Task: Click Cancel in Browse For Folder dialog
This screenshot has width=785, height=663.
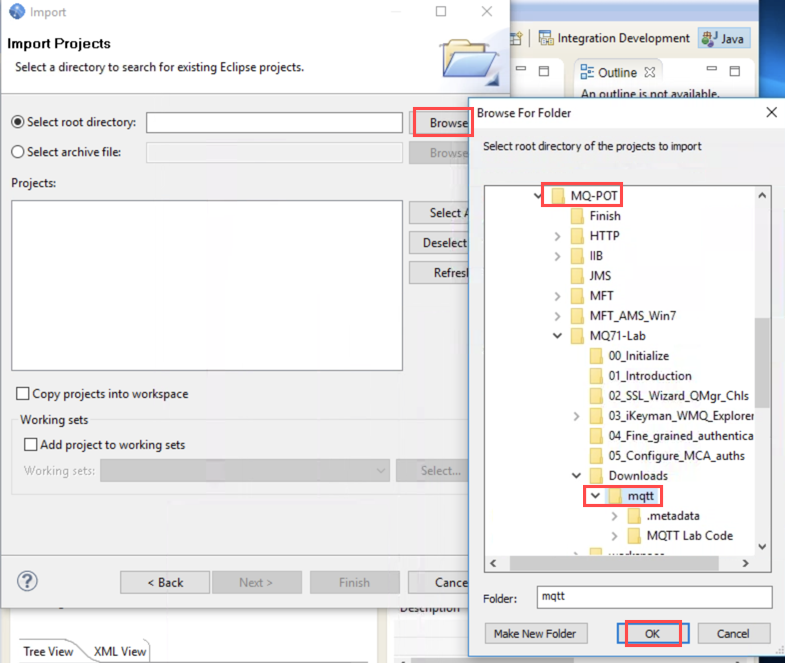Action: click(733, 633)
